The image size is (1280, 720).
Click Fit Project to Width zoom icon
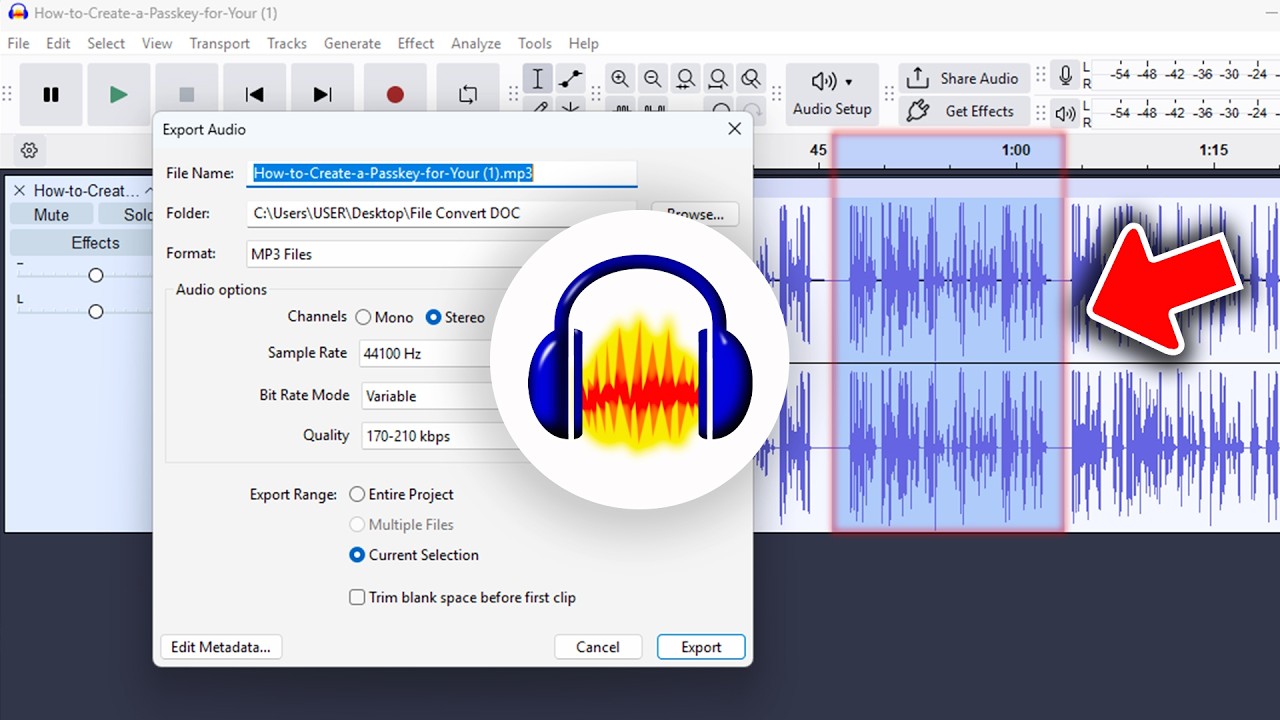click(x=718, y=79)
